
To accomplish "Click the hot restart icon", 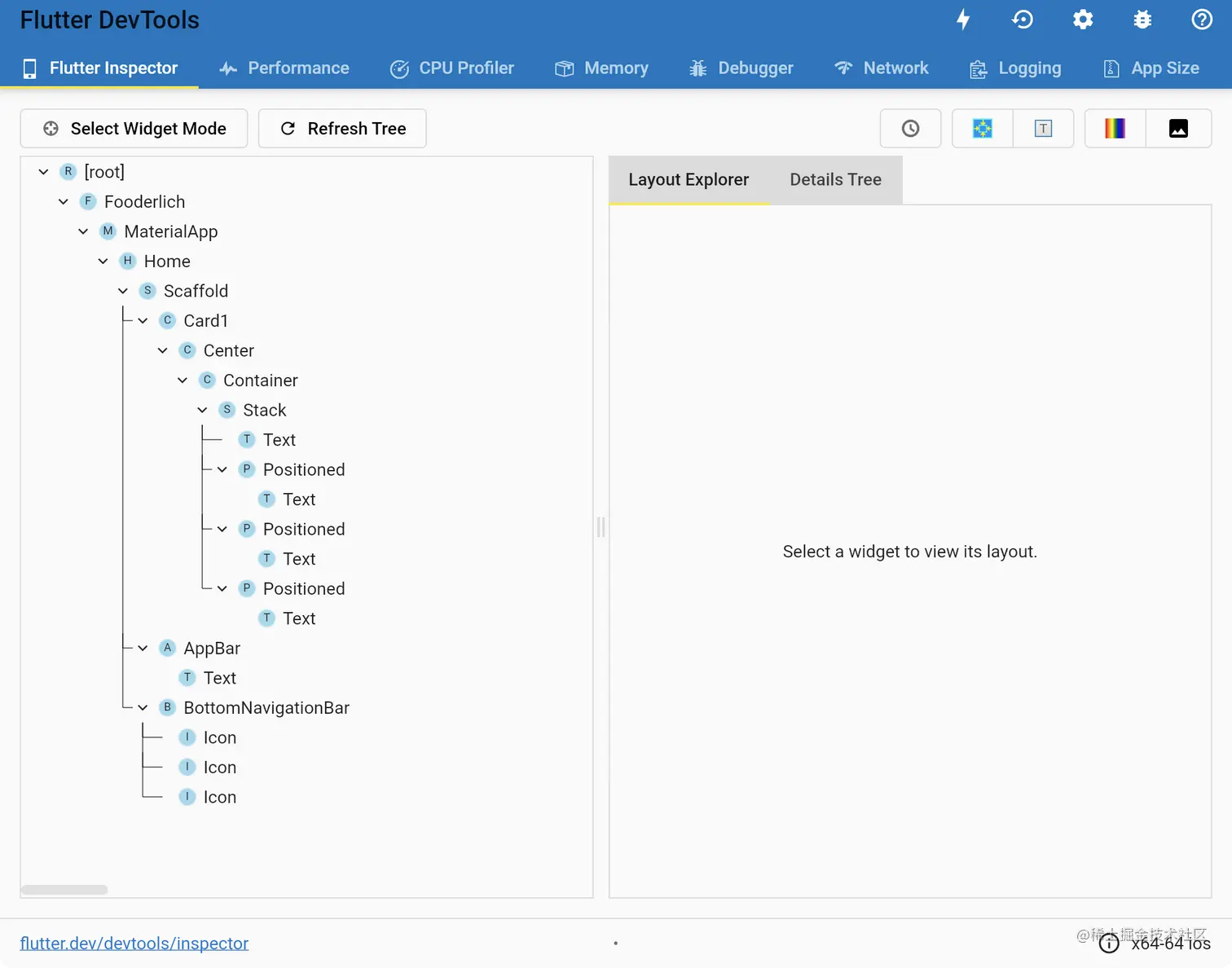I will (x=1023, y=20).
